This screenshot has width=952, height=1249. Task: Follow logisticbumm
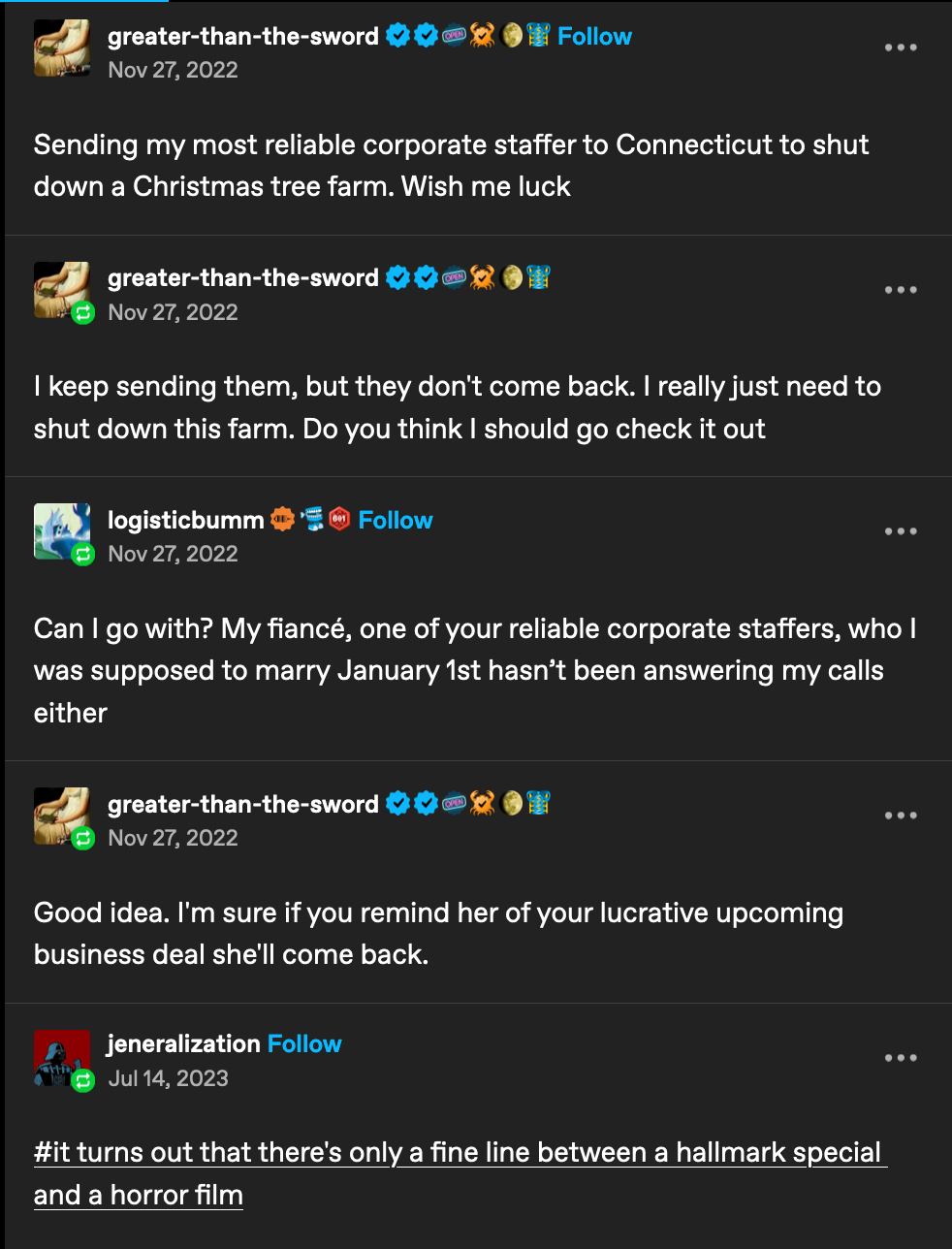coord(396,521)
